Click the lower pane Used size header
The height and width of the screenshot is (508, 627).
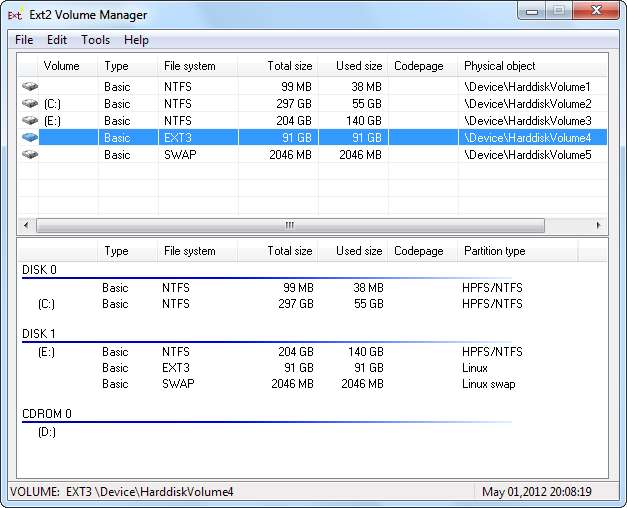click(x=353, y=251)
